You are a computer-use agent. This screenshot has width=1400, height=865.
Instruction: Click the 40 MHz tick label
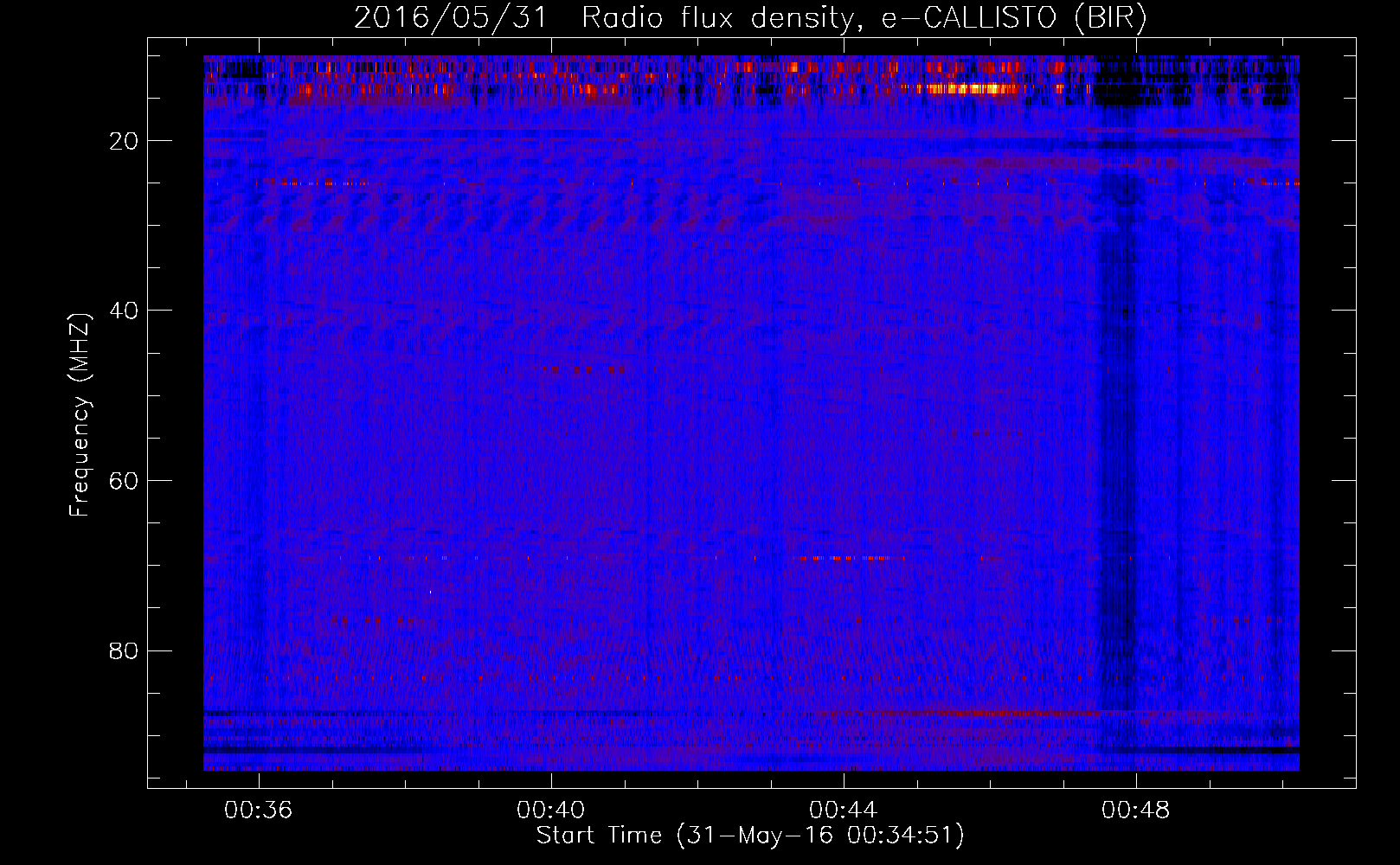[125, 311]
